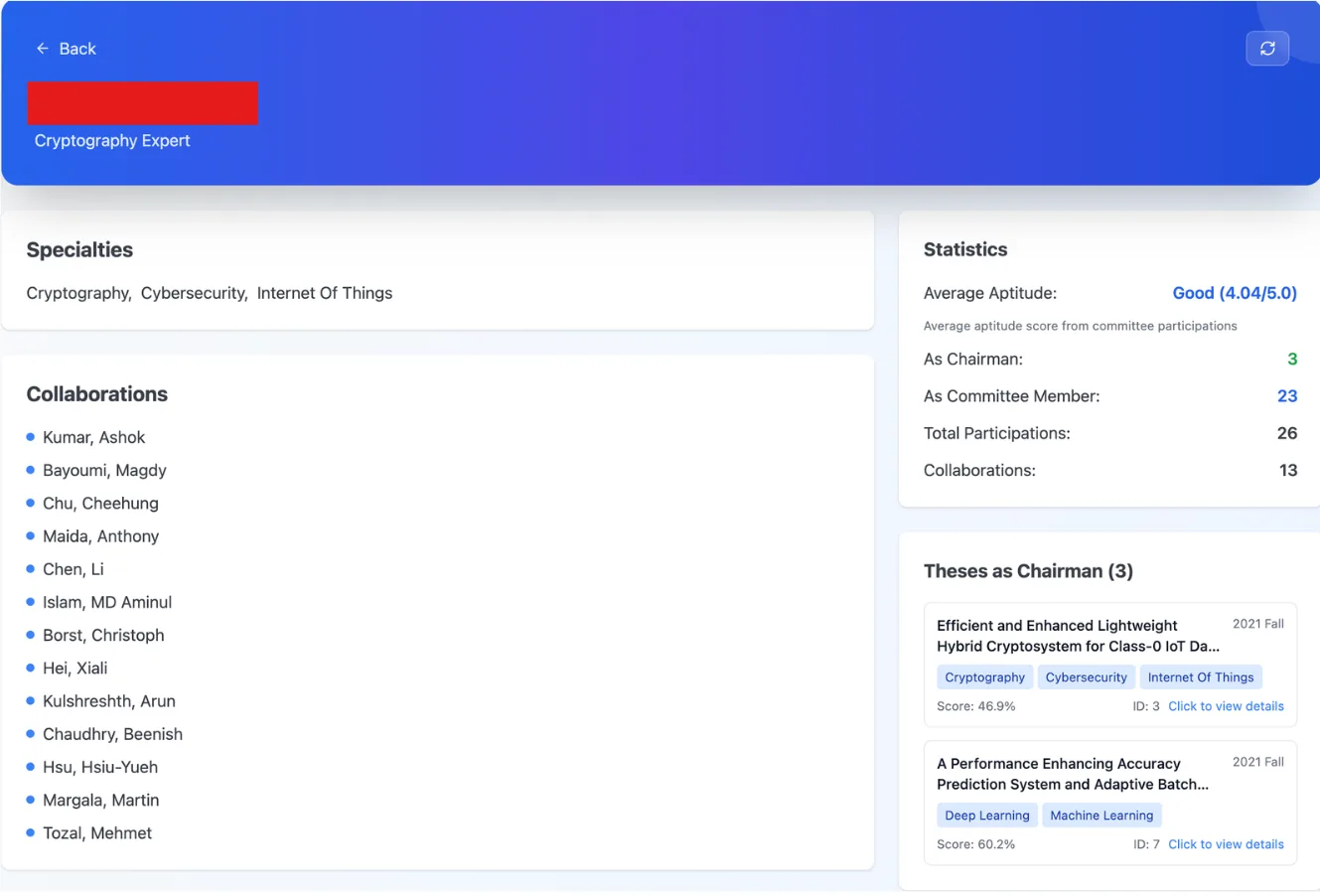Open the Efficient and Enhanced Lightweight thesis card
1320x896 pixels.
(x=1109, y=665)
